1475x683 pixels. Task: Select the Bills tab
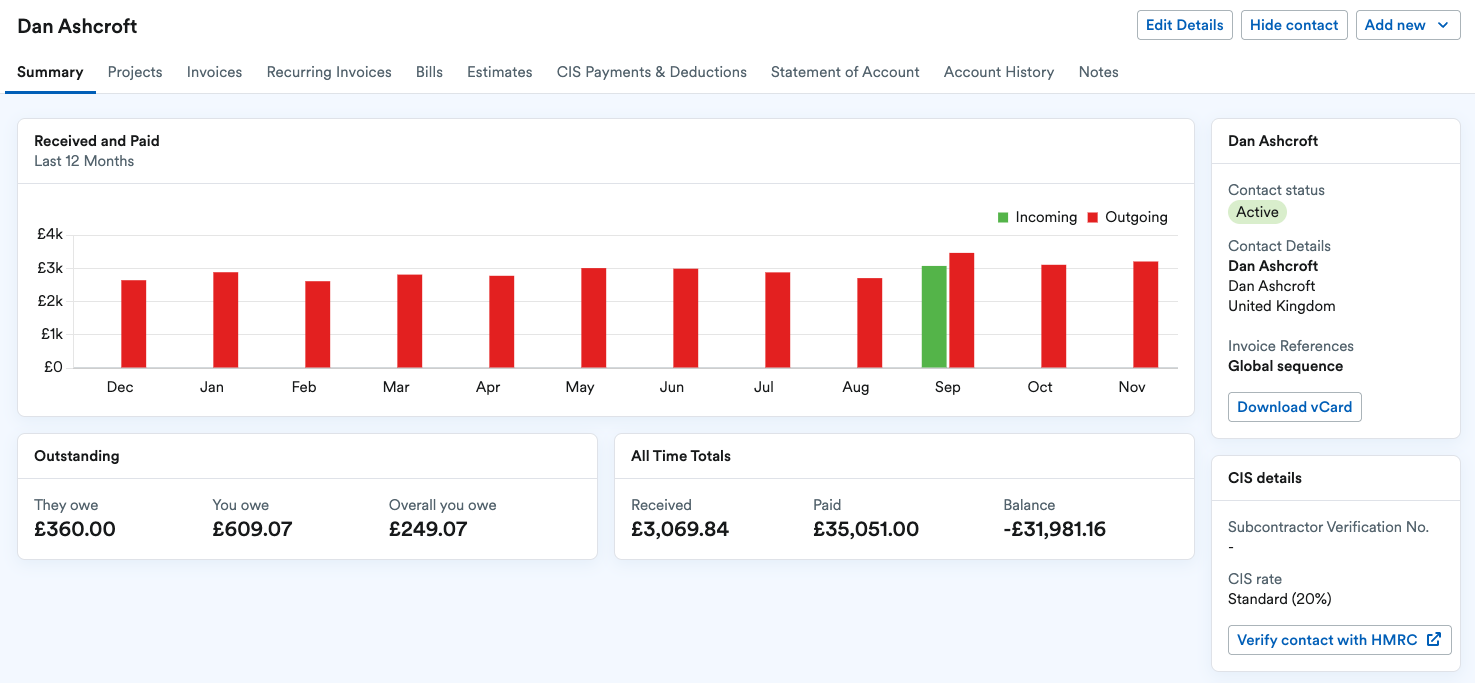click(429, 72)
